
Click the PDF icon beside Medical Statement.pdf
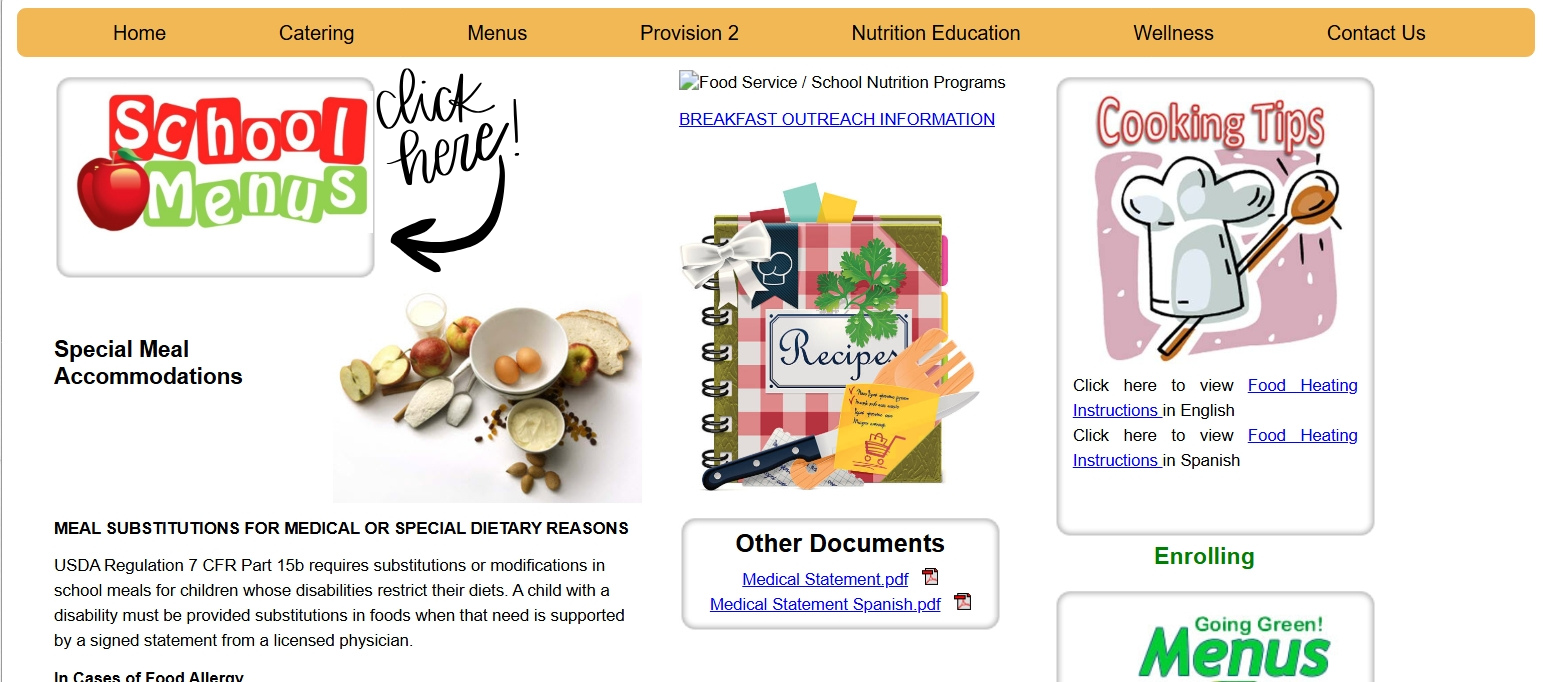tap(930, 577)
